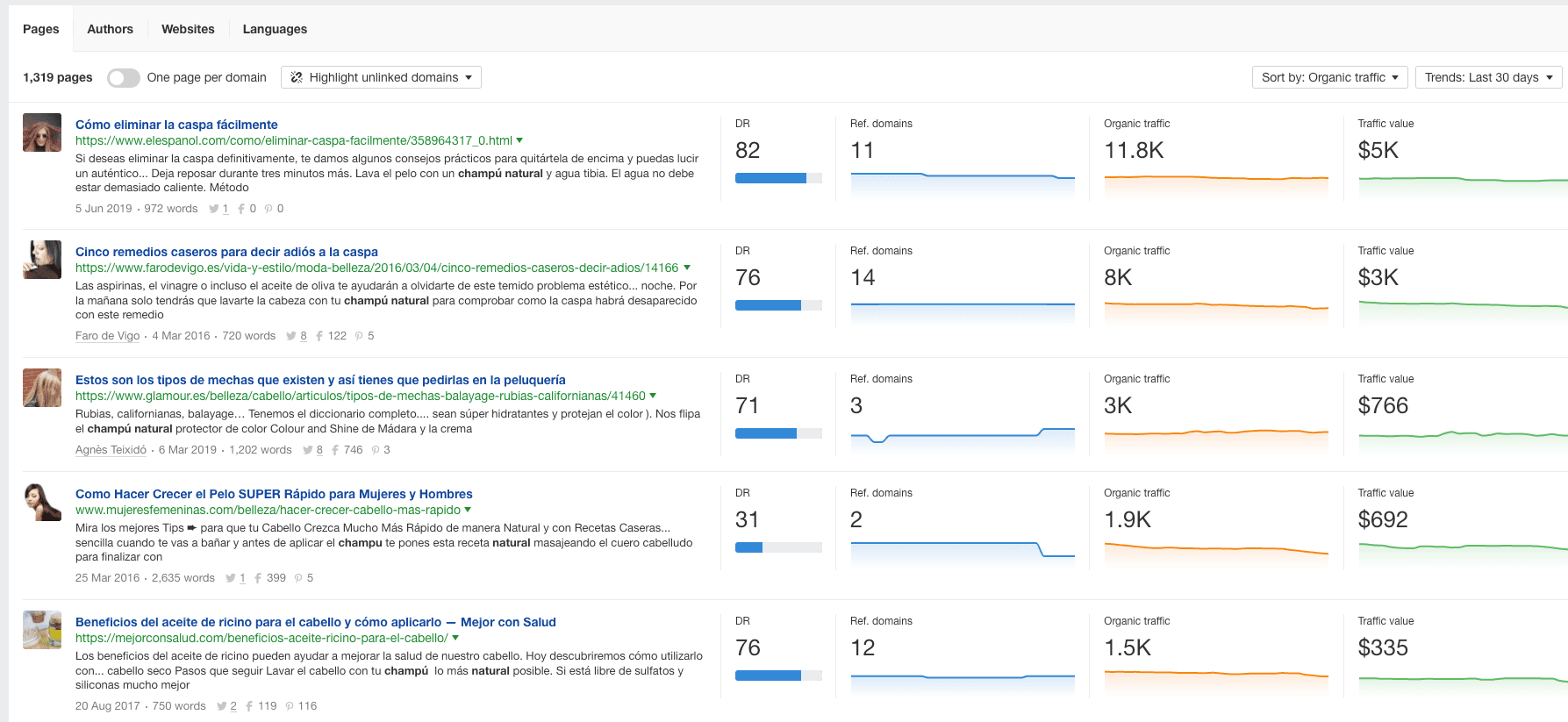Viewport: 1568px width, 722px height.
Task: Toggle One page per domain switch
Action: [x=124, y=77]
